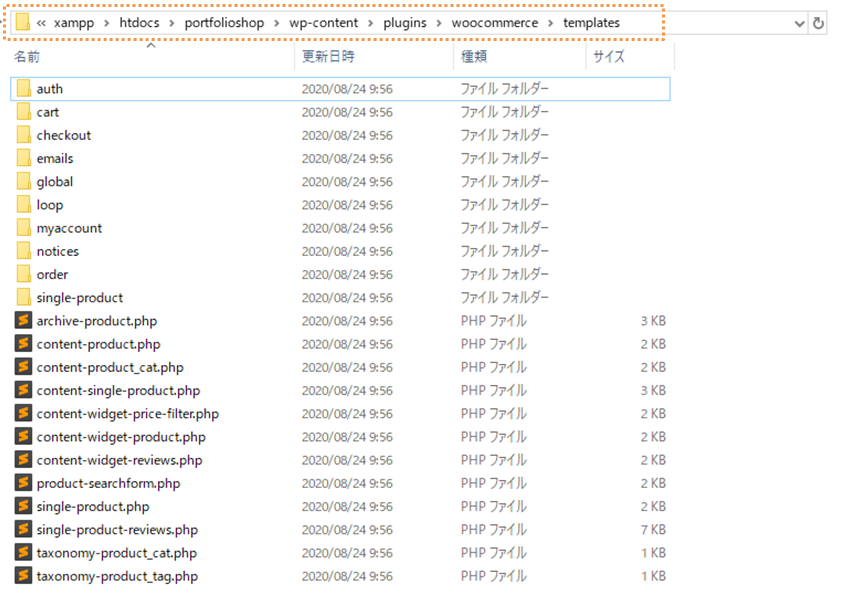Expand the chevron after htdocs in path
The height and width of the screenshot is (590, 856).
point(171,23)
